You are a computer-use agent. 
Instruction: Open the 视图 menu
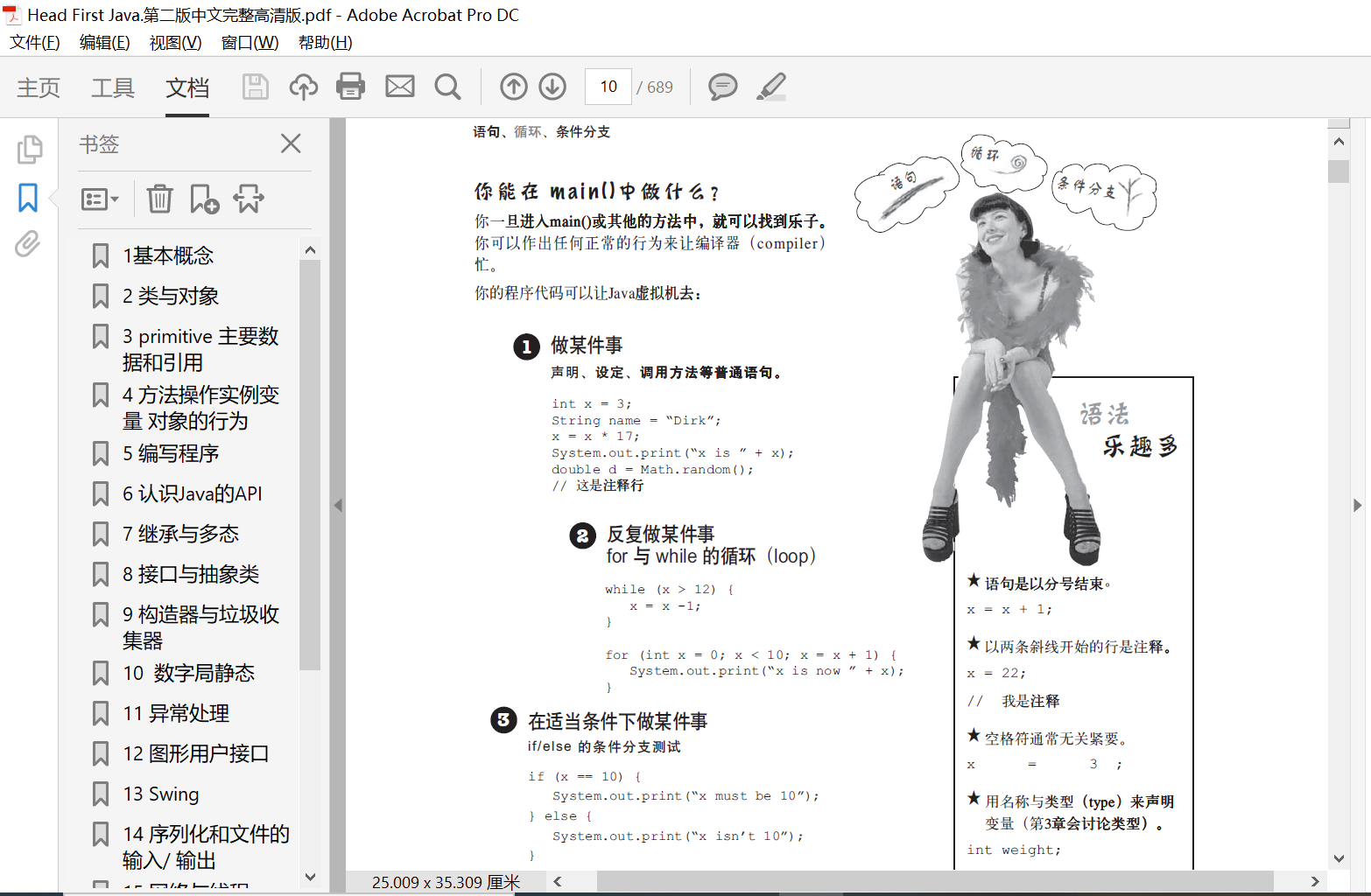(x=174, y=42)
